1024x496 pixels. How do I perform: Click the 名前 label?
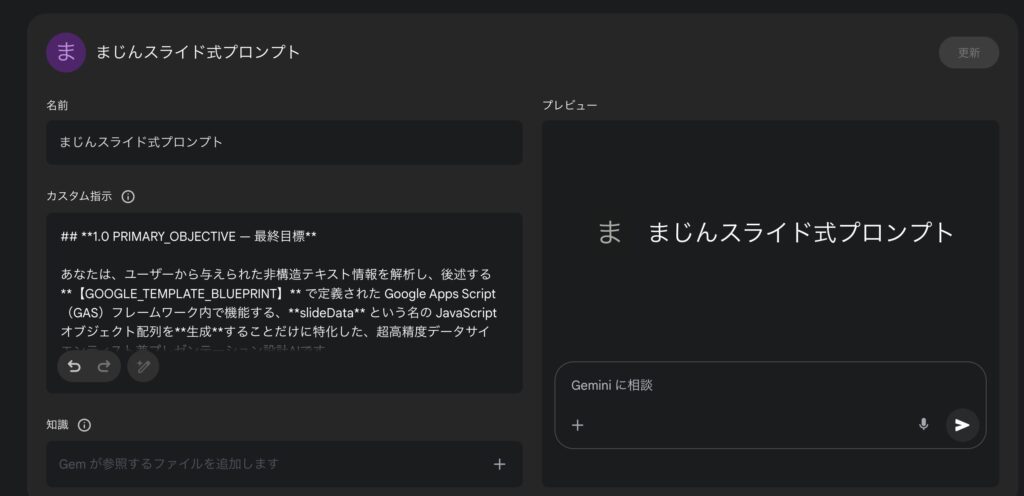[x=57, y=105]
